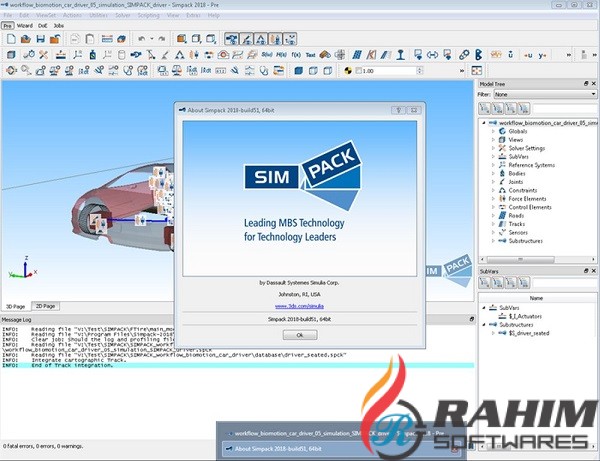Open an existing model file
This screenshot has width=600, height=461.
26,39
